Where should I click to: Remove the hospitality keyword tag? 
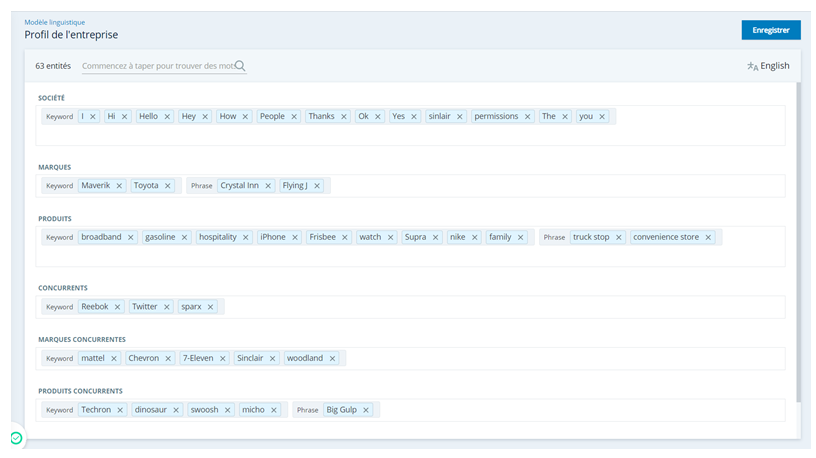point(246,237)
